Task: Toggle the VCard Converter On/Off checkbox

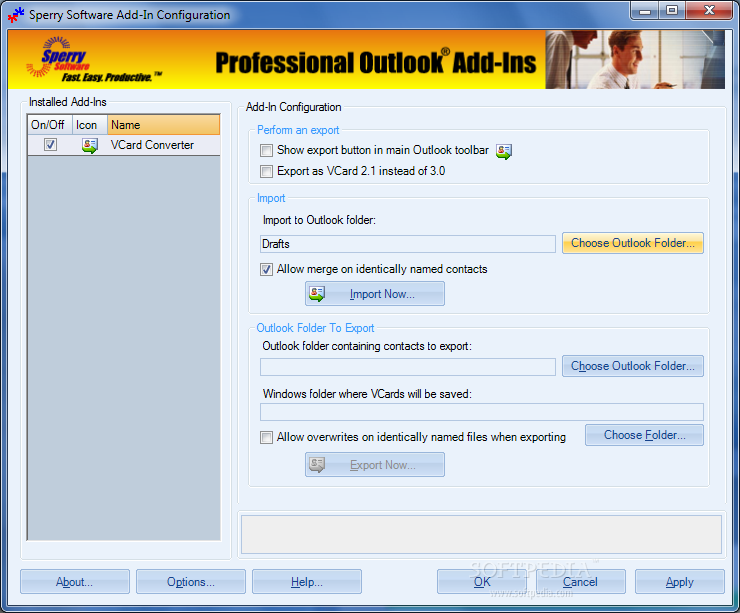Action: pos(50,144)
